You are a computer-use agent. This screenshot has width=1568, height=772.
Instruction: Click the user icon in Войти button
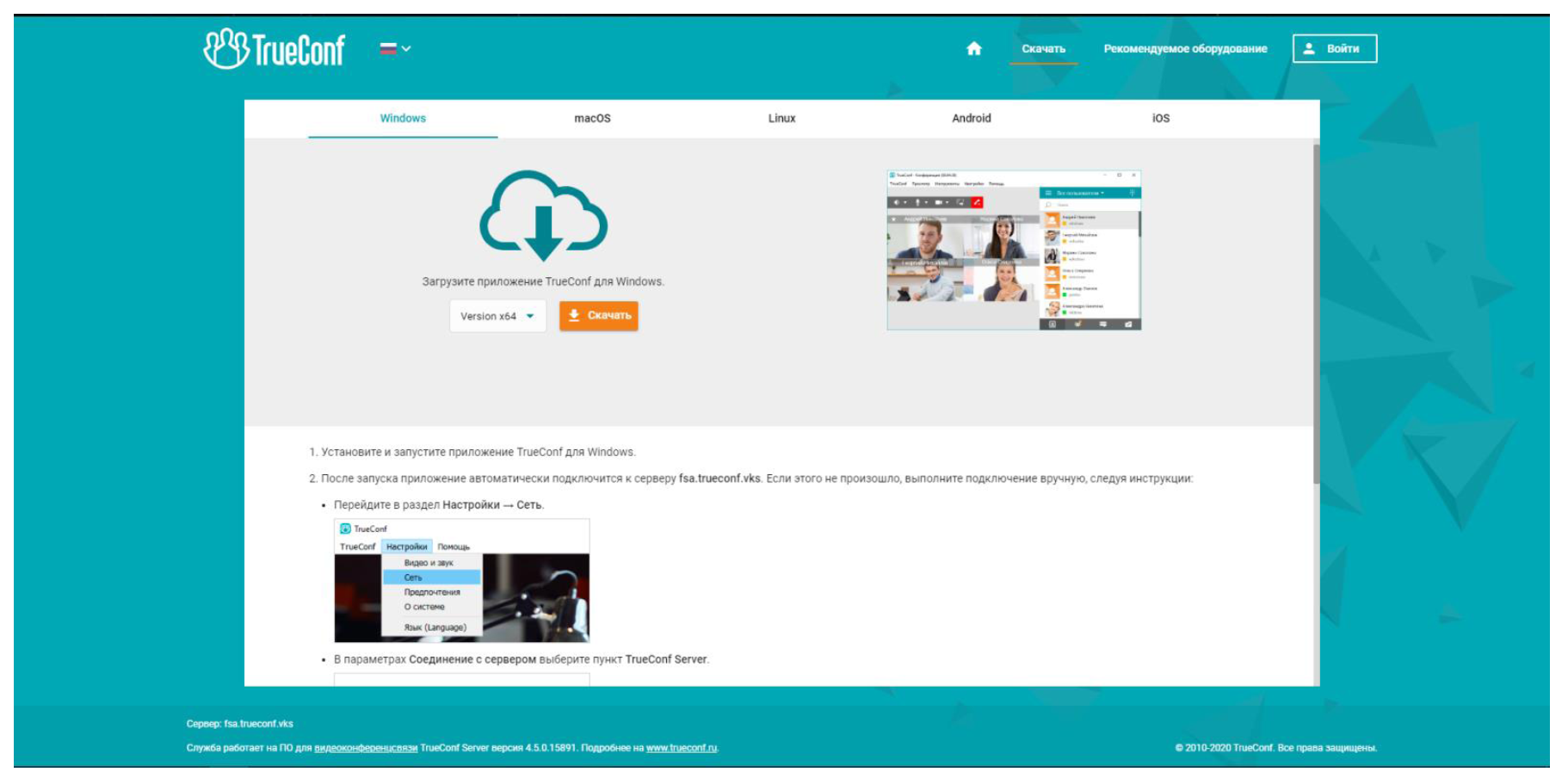pyautogui.click(x=1309, y=49)
